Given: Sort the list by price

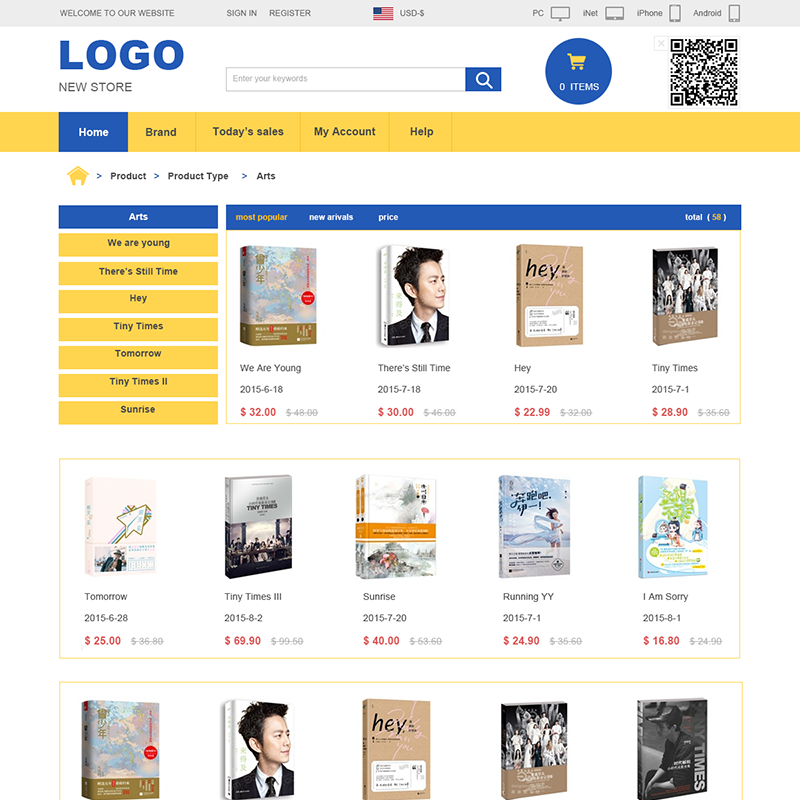Looking at the screenshot, I should 388,217.
